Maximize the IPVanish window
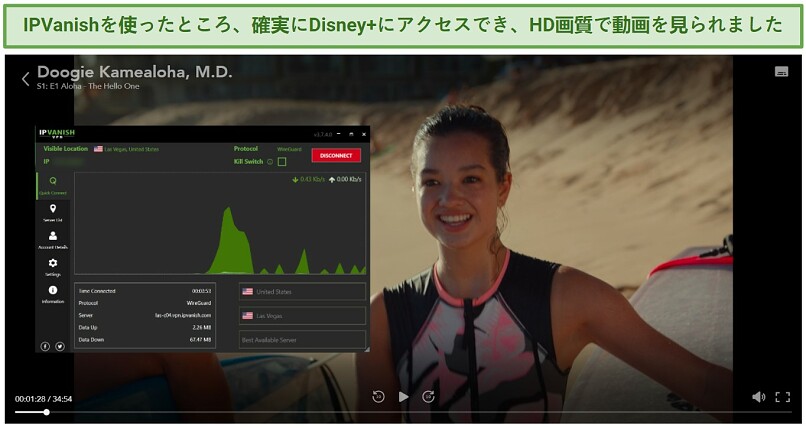 tap(351, 134)
